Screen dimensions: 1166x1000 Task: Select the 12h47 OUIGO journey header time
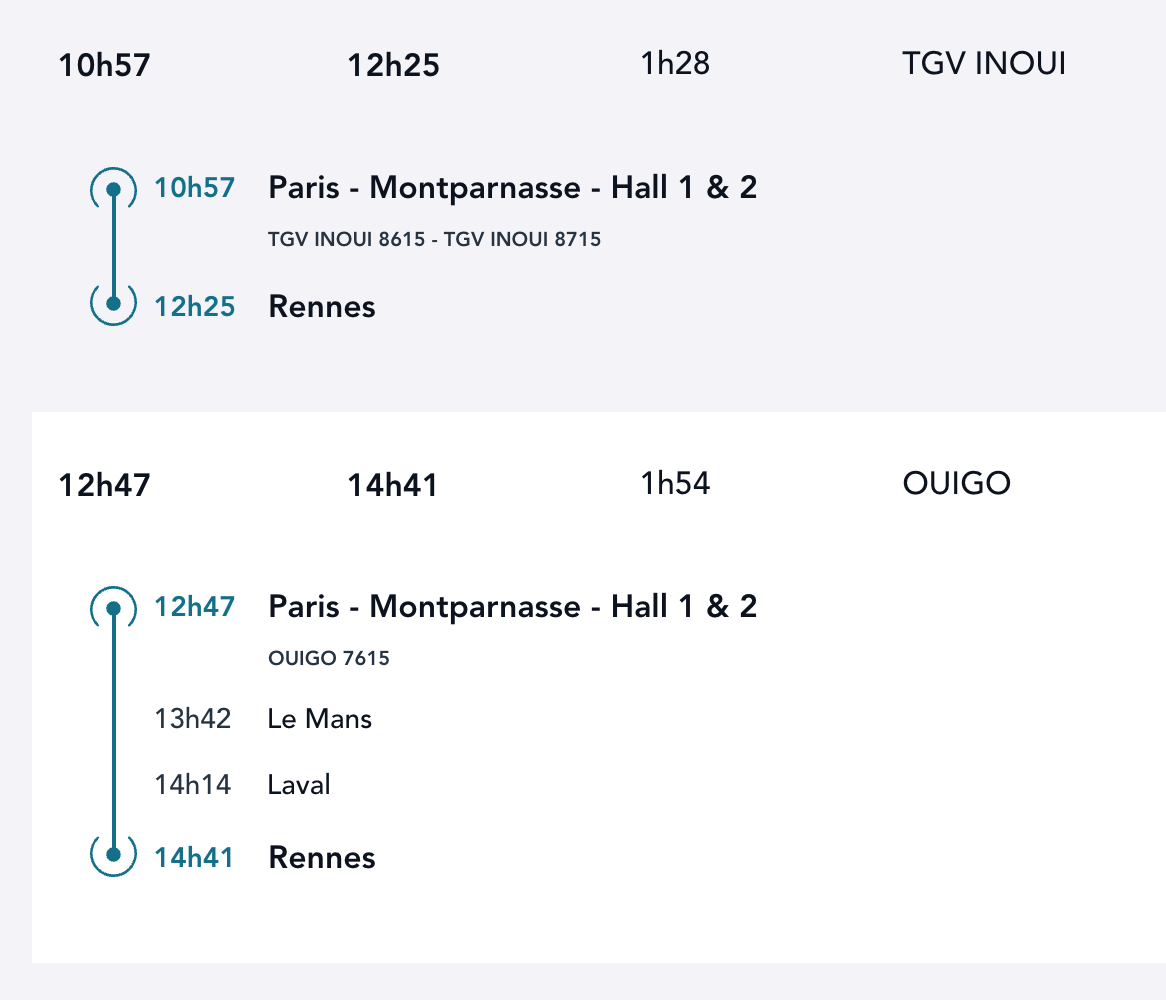pyautogui.click(x=104, y=486)
